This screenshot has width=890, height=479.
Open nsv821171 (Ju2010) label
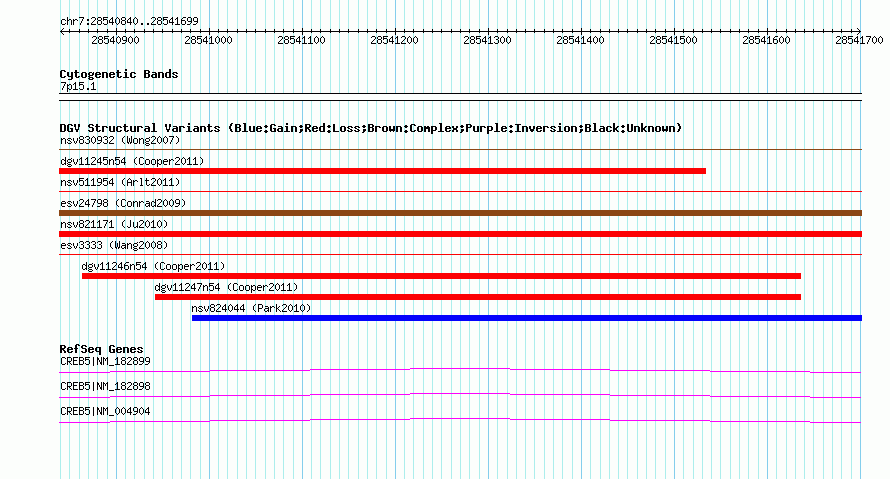coord(114,224)
